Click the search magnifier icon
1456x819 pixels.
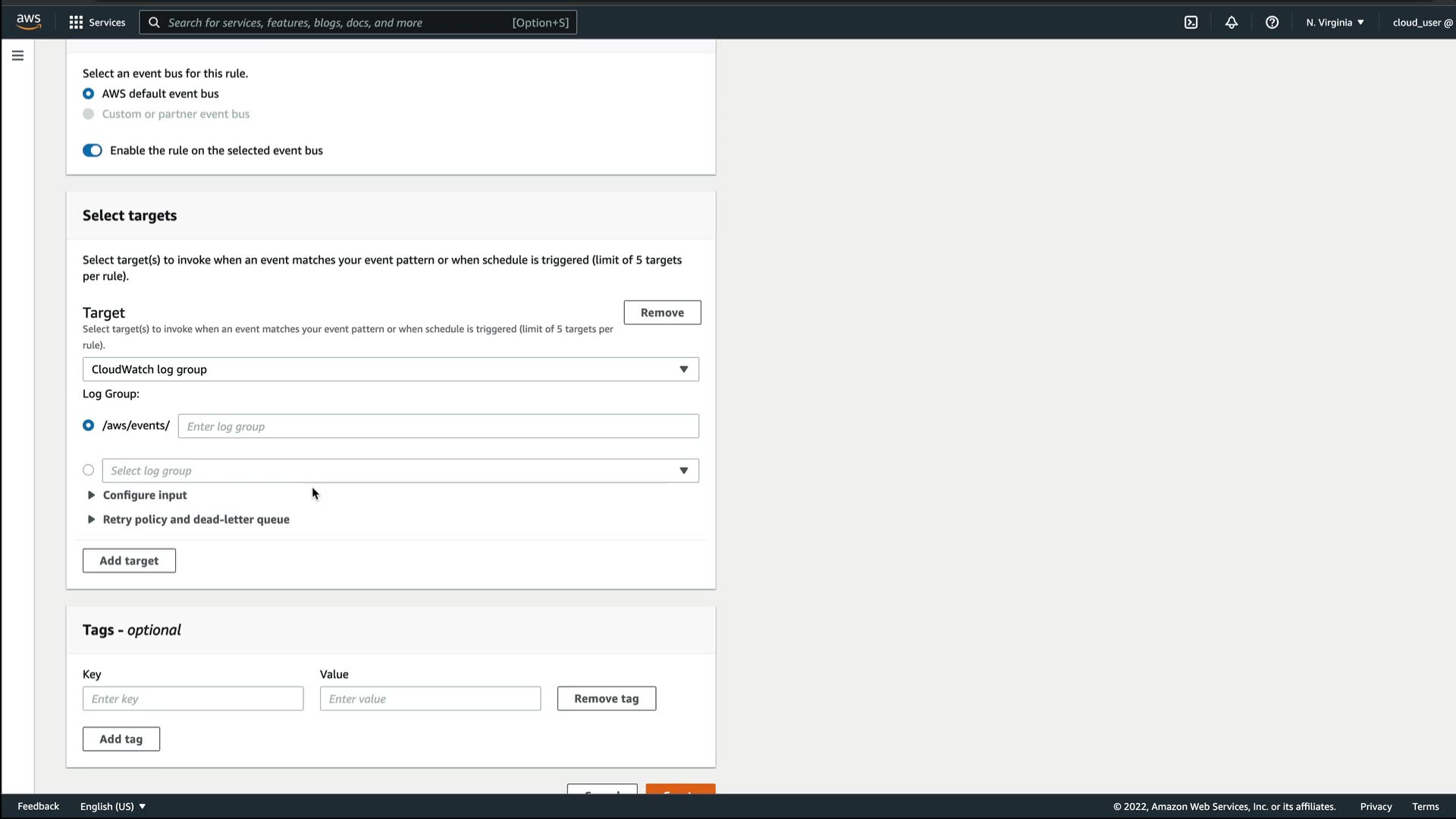pos(154,23)
